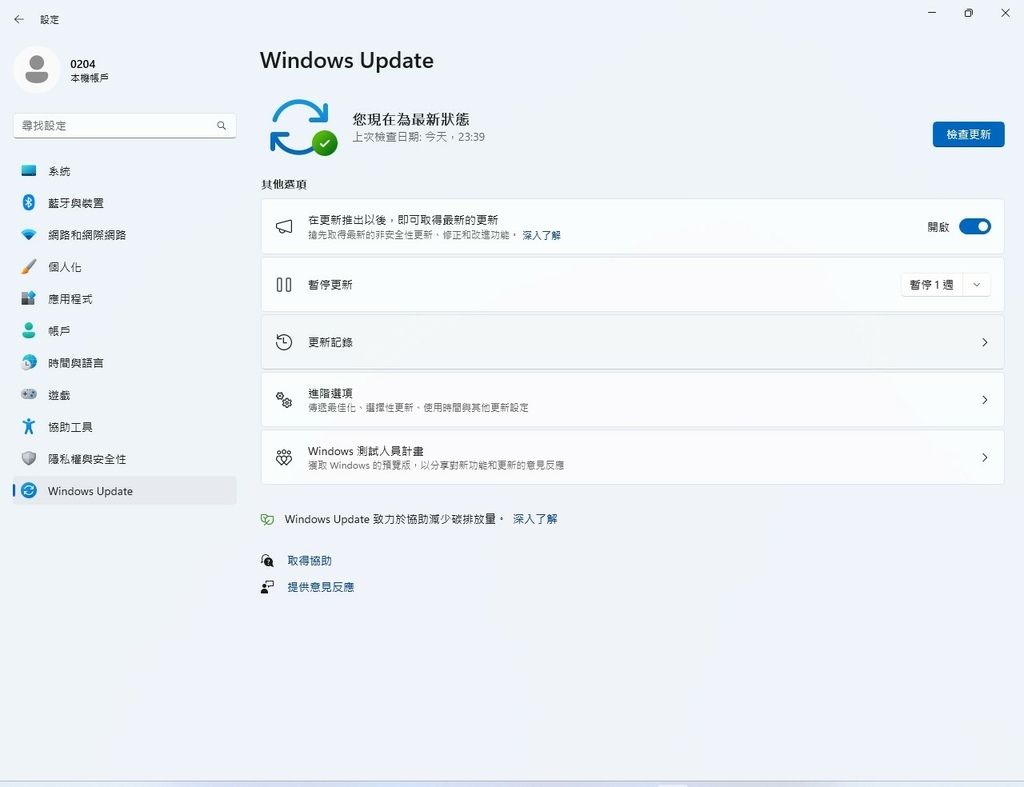This screenshot has width=1024, height=787.
Task: Open 時間與語言 settings
Action: point(125,362)
